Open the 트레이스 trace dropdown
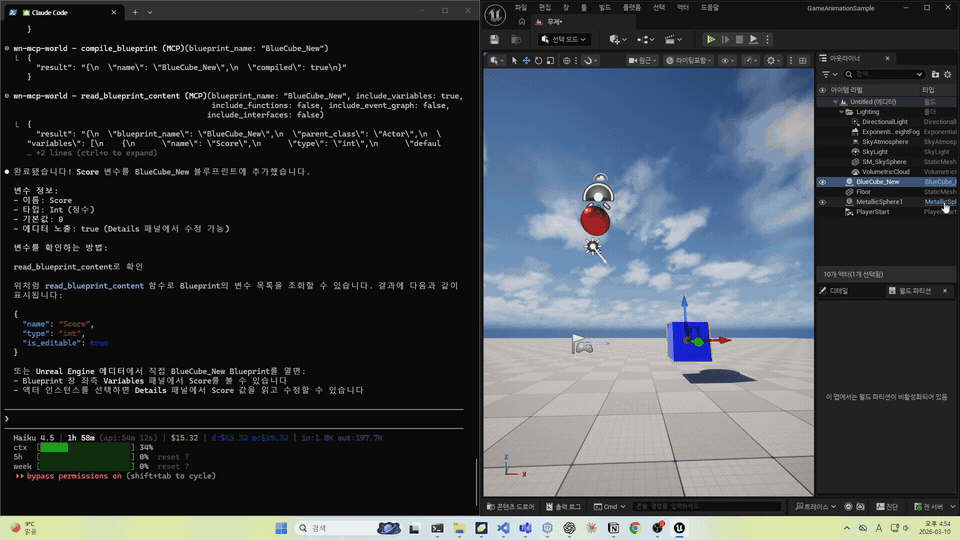Viewport: 960px width, 540px height. [816, 506]
